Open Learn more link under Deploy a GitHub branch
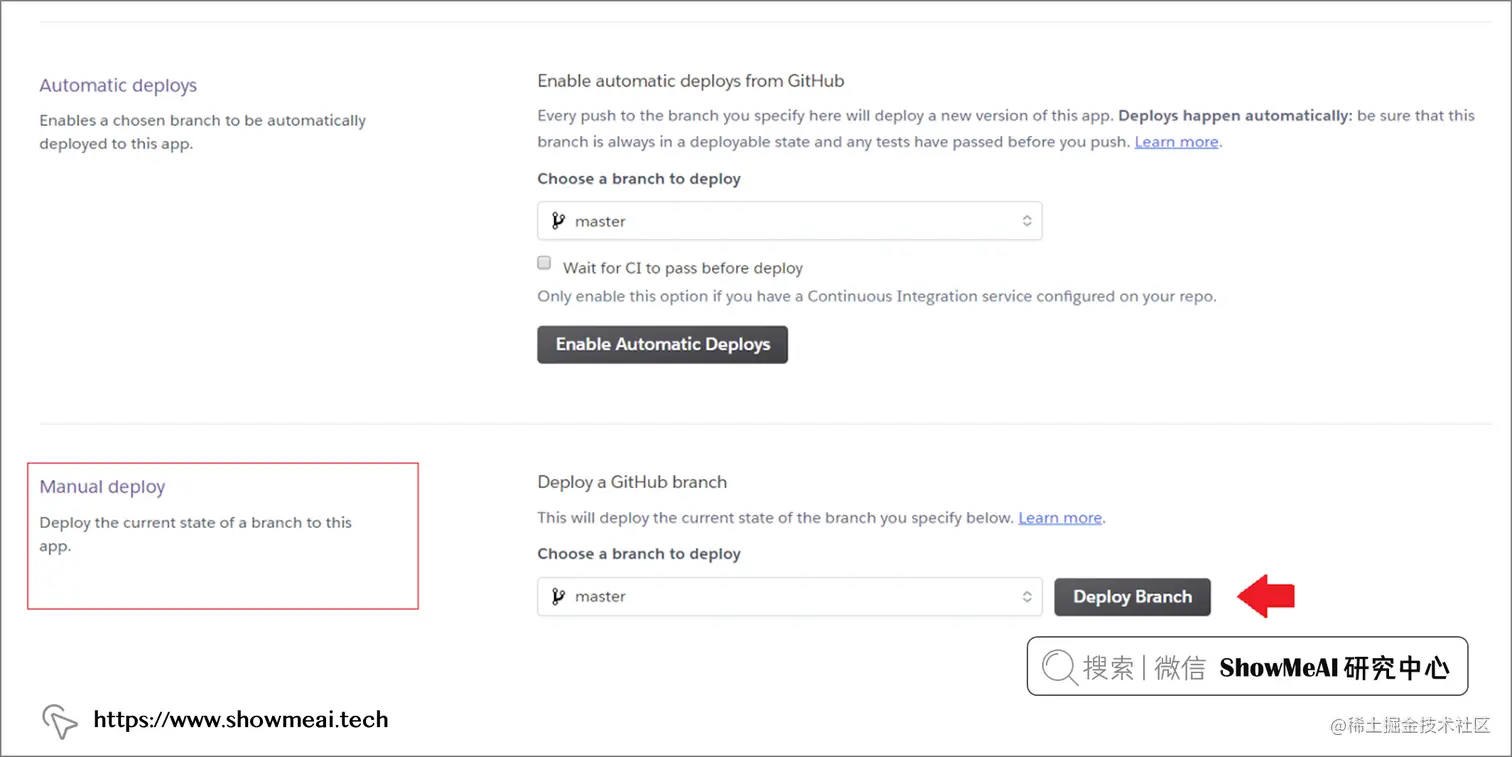The image size is (1512, 757). 1060,518
